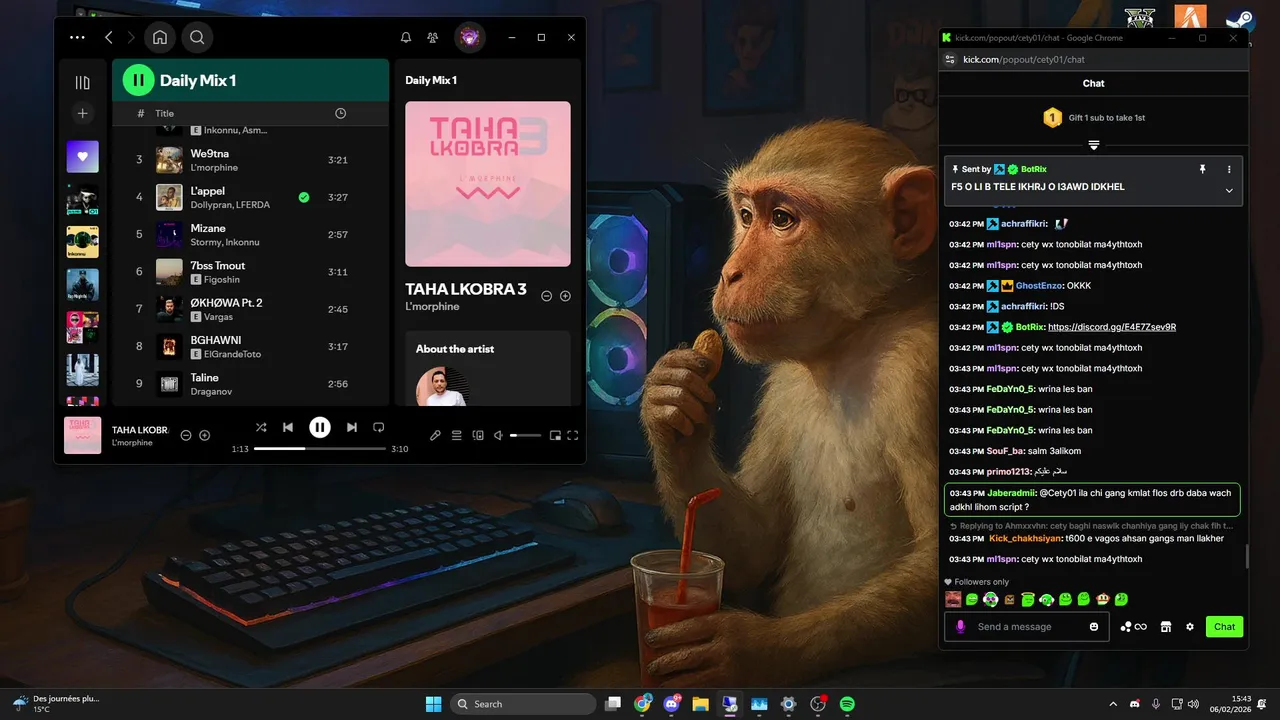Go to Spotify Home

coord(159,37)
